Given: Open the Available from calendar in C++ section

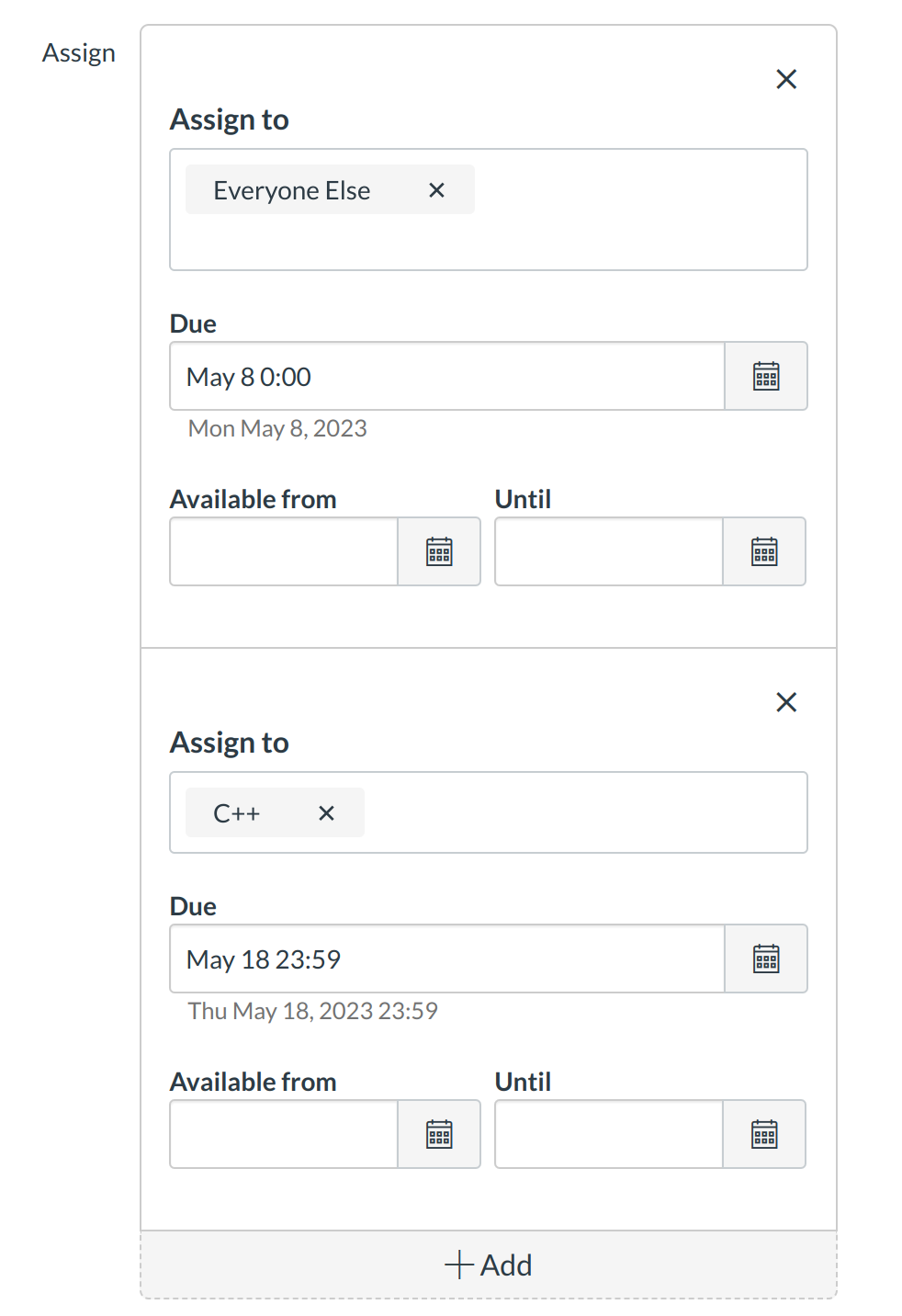Looking at the screenshot, I should 438,1134.
